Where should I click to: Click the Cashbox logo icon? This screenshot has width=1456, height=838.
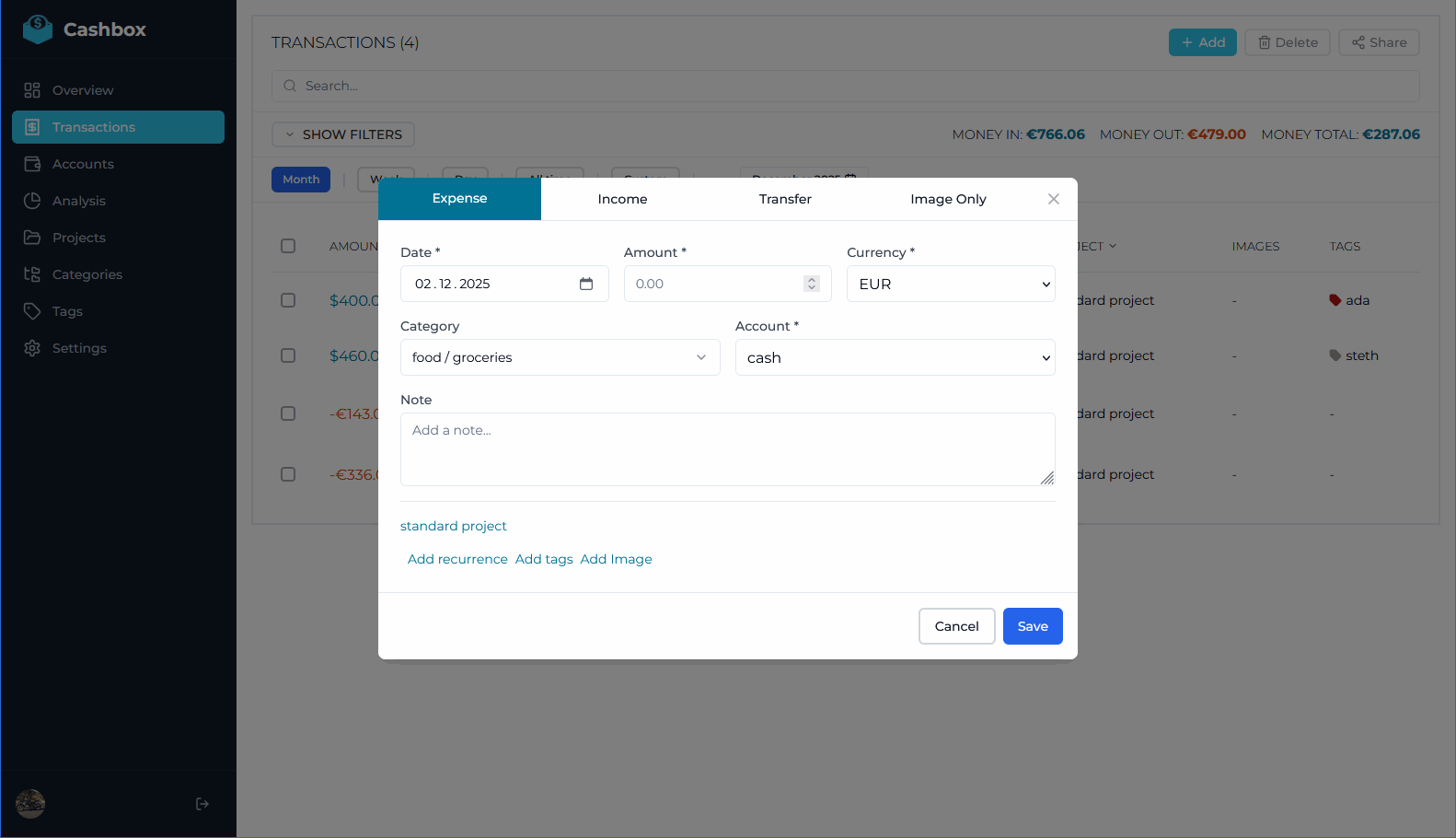tap(38, 29)
